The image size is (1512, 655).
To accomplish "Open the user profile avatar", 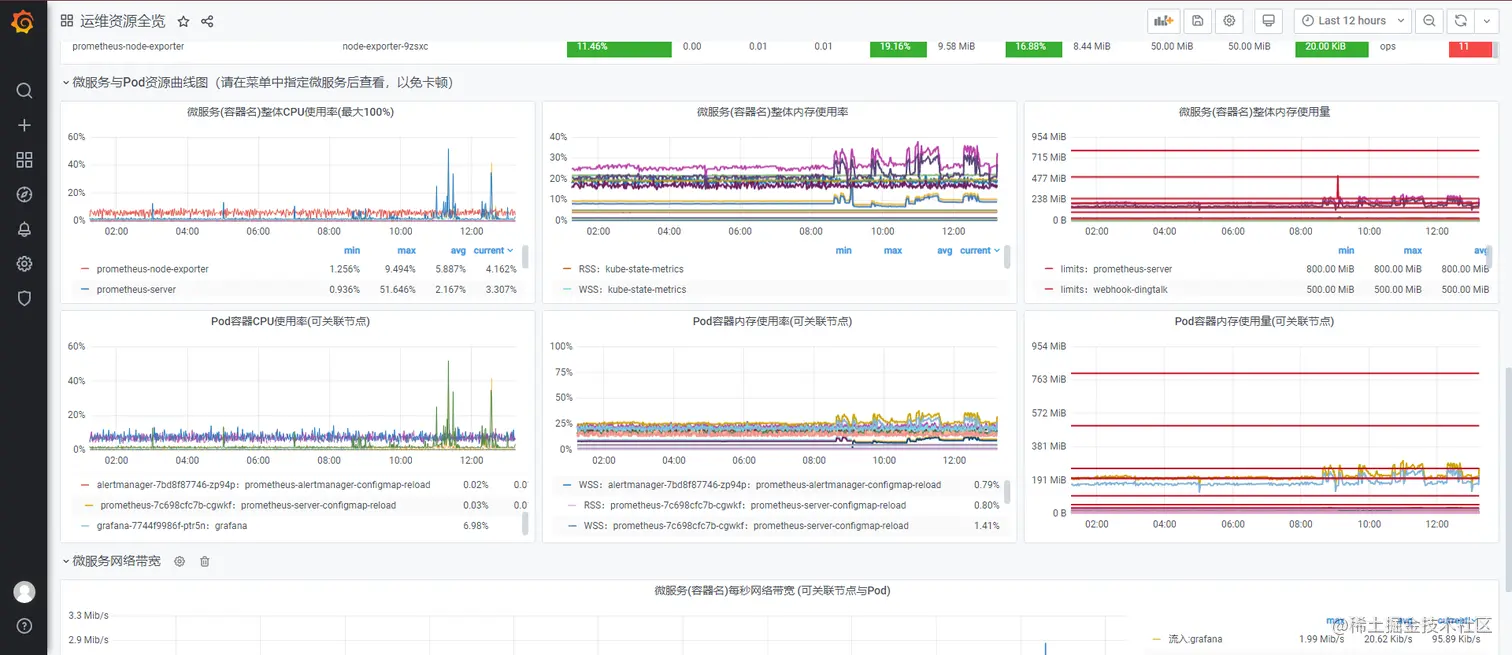I will point(24,592).
